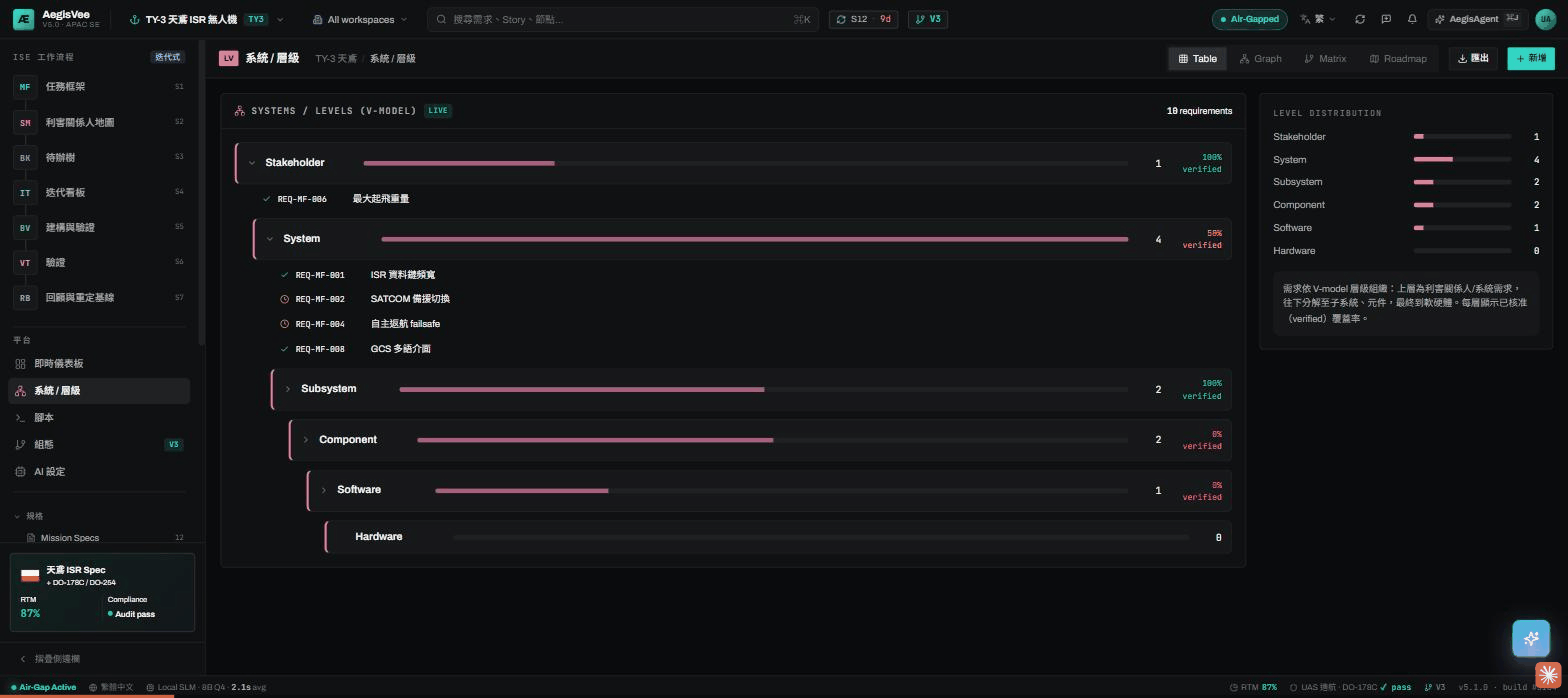Click the Stakeholder level progress bar
The image size is (1568, 698).
(745, 163)
